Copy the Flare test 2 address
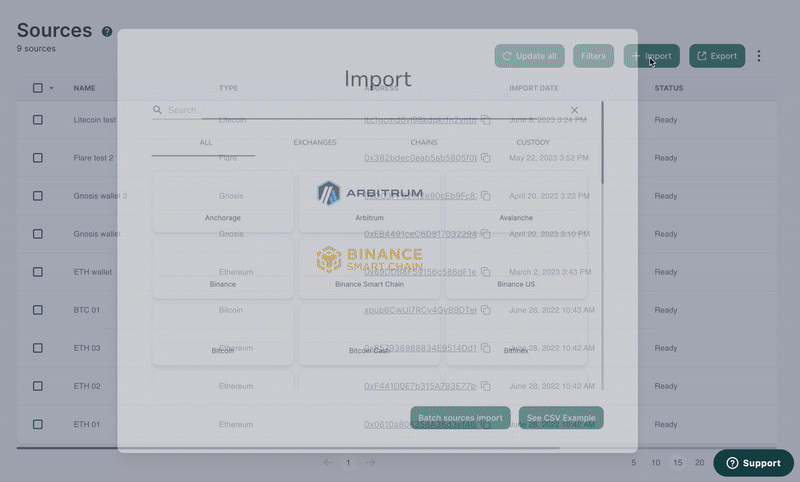 [486, 158]
